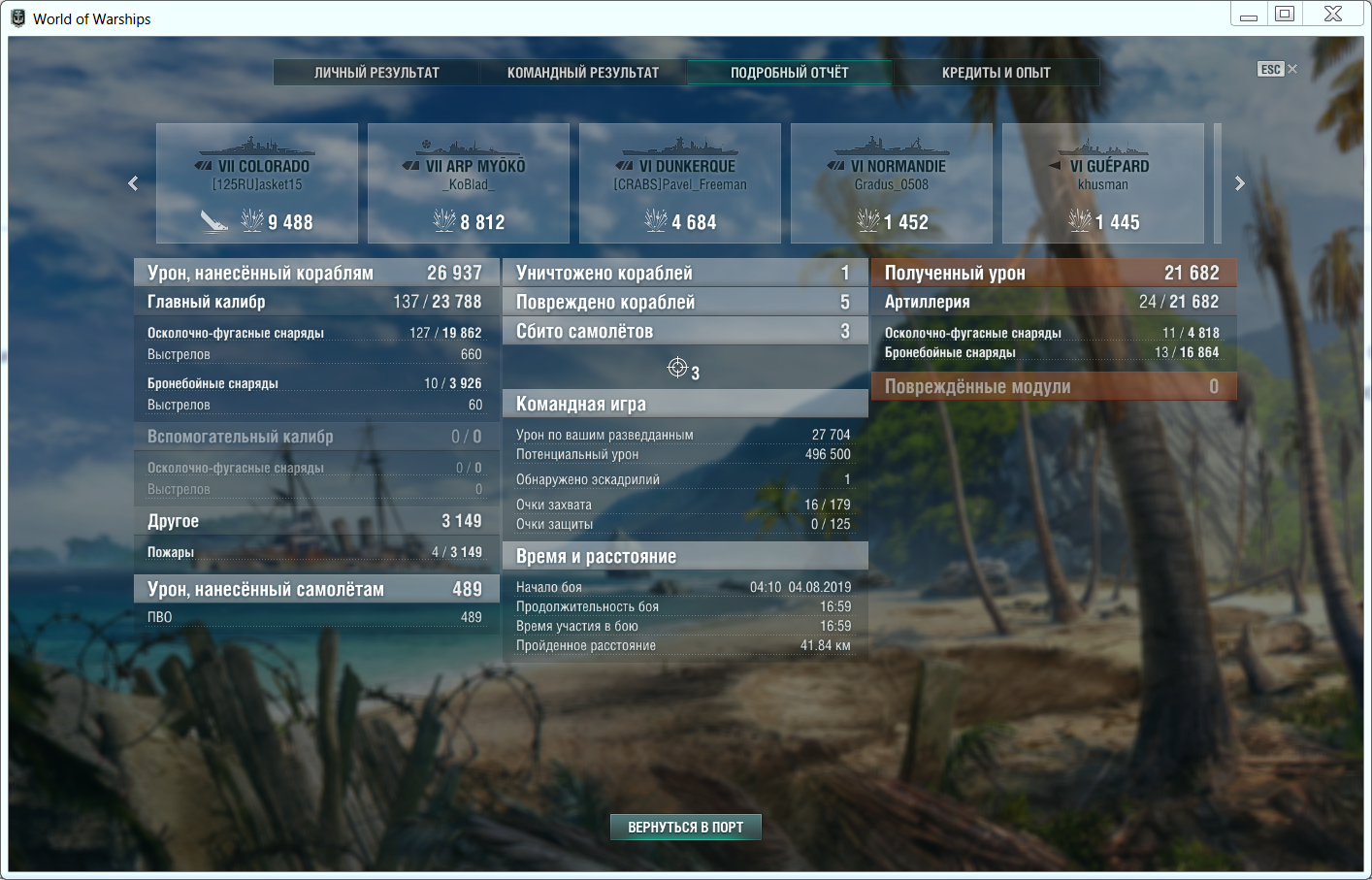The image size is (1372, 880).
Task: Click the torpedo hit icon on Colorado card
Action: pyautogui.click(x=214, y=221)
